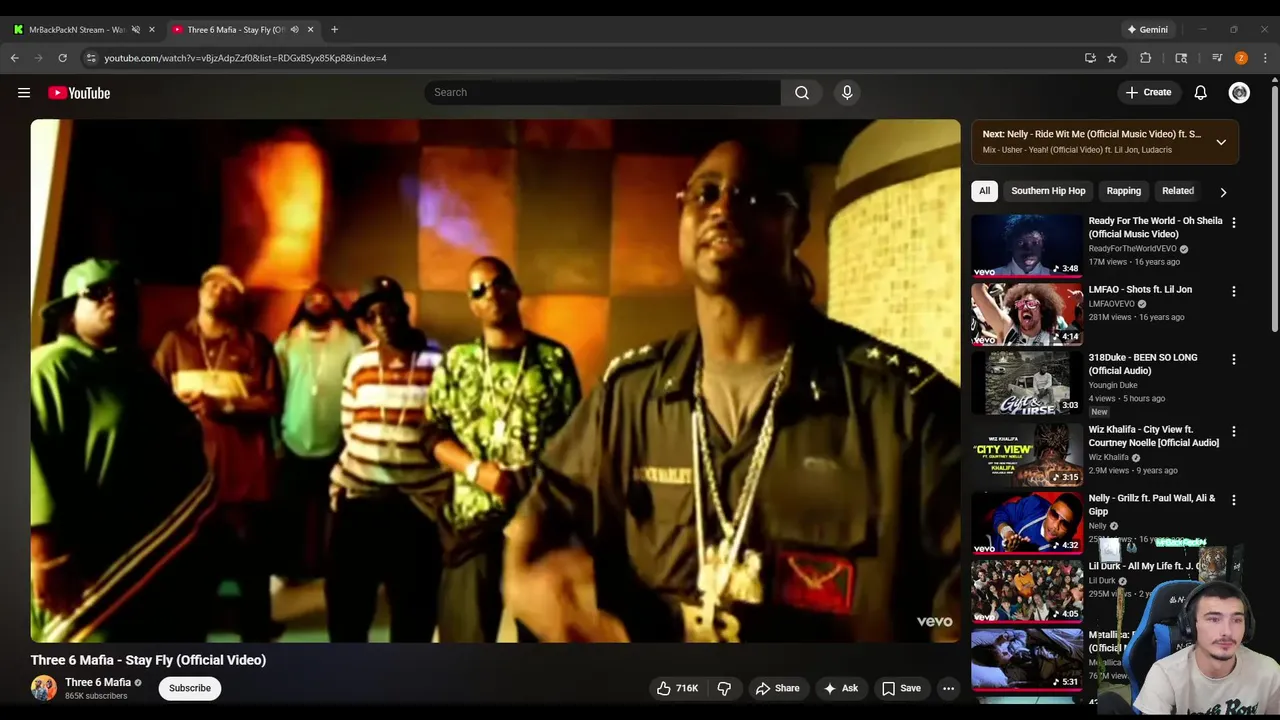The image size is (1280, 720).
Task: Click Next: Nelly Ride Wit Me text
Action: 1092,134
